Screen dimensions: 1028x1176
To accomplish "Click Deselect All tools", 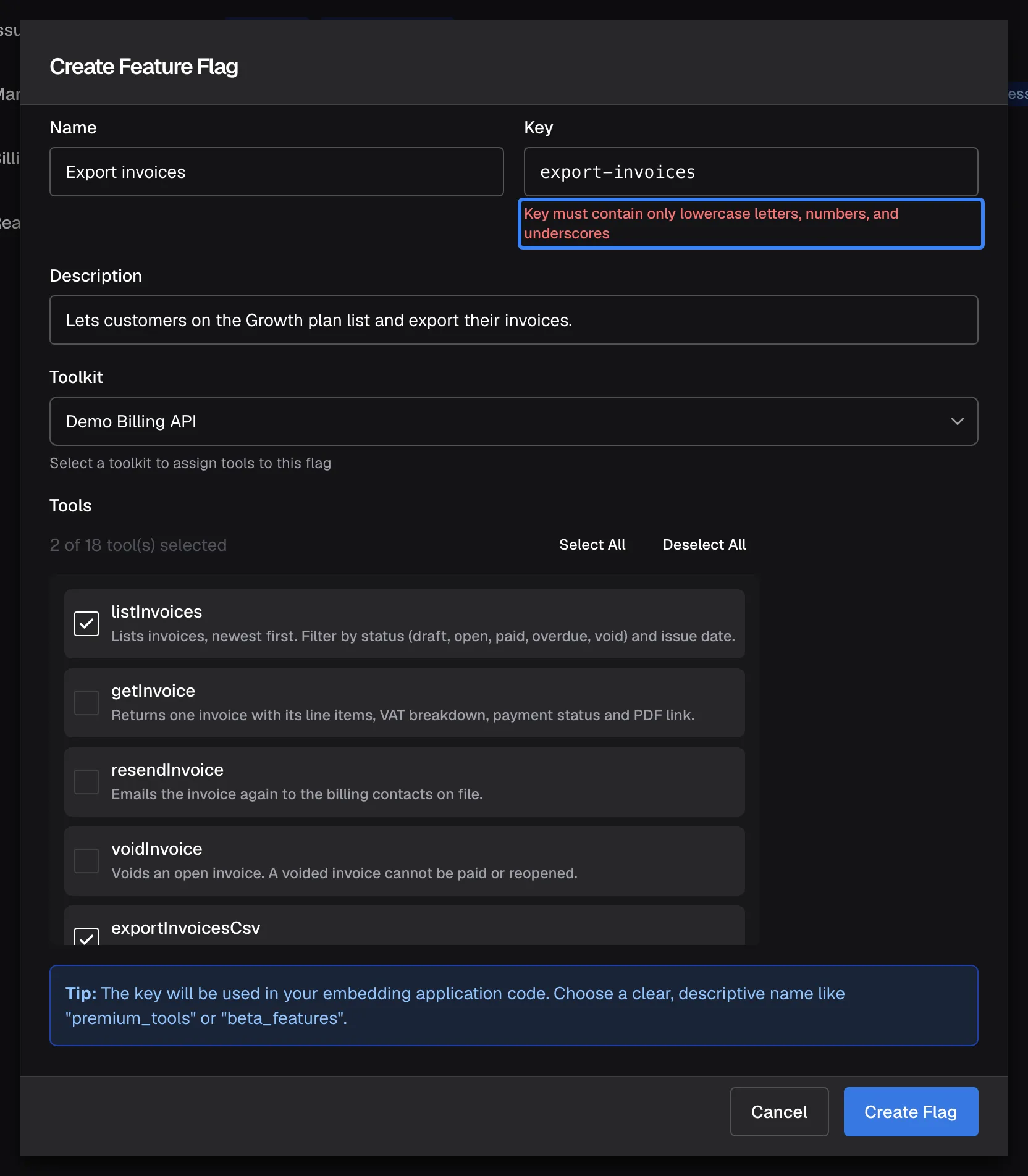I will point(704,545).
